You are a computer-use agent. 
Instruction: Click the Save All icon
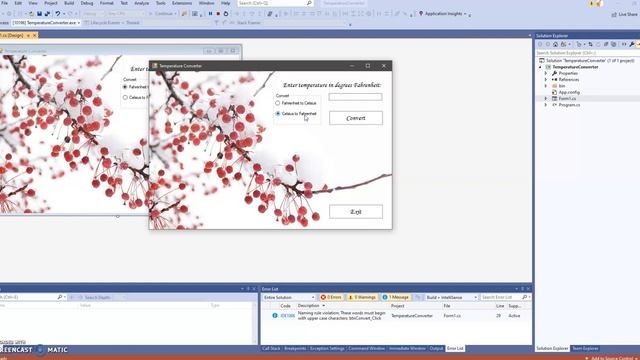[47, 13]
